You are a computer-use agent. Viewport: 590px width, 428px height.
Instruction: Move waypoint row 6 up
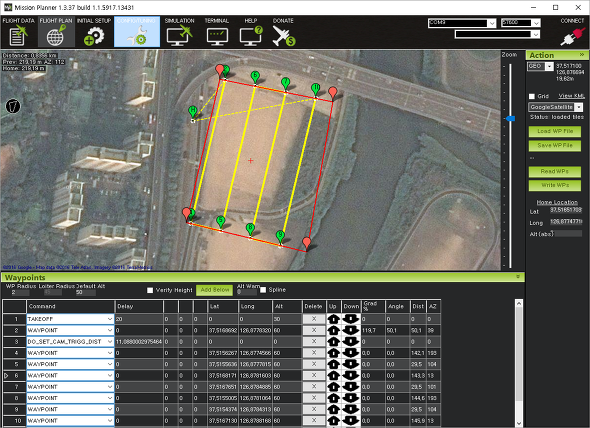pyautogui.click(x=333, y=376)
